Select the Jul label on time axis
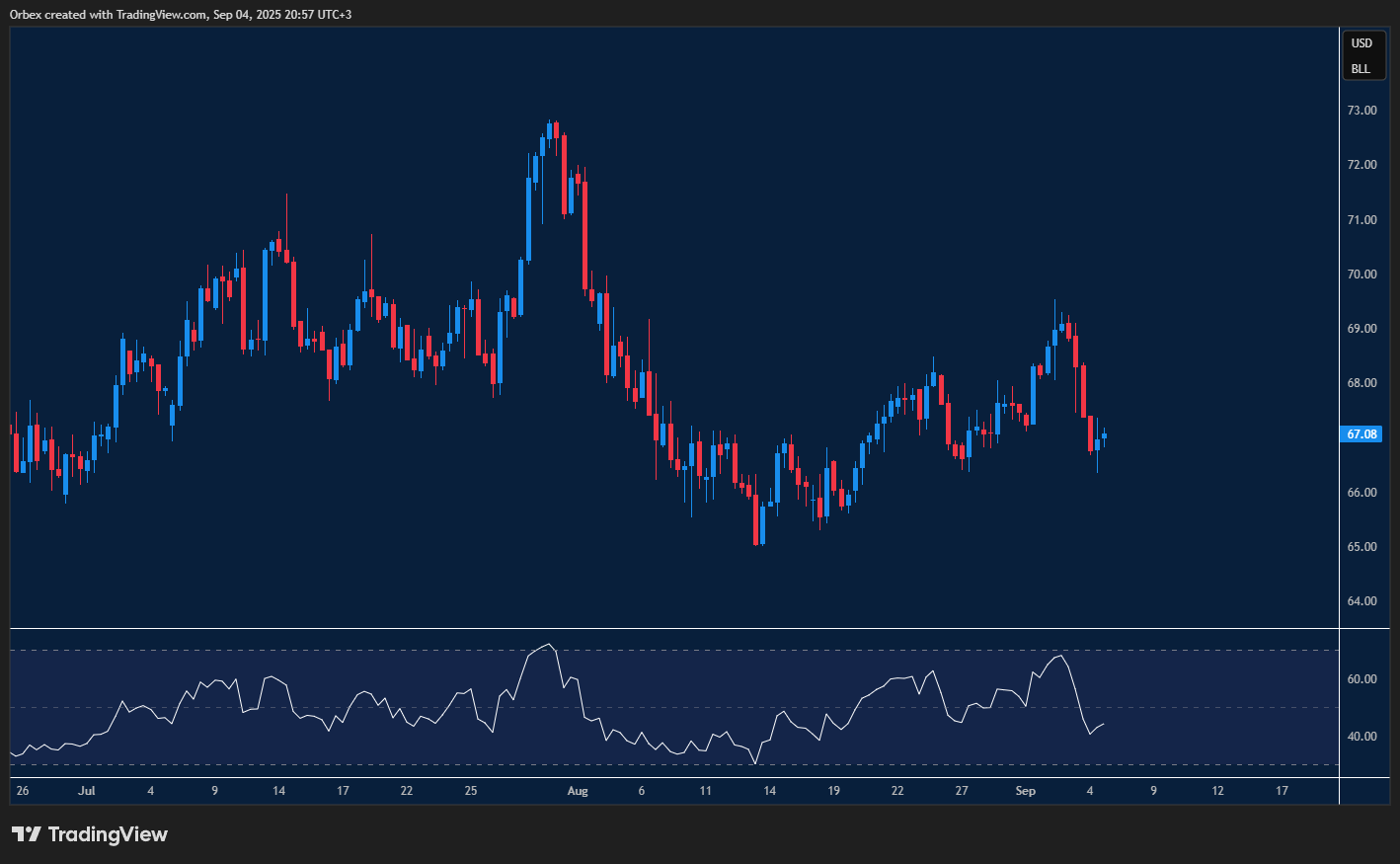Image resolution: width=1400 pixels, height=864 pixels. tap(87, 791)
